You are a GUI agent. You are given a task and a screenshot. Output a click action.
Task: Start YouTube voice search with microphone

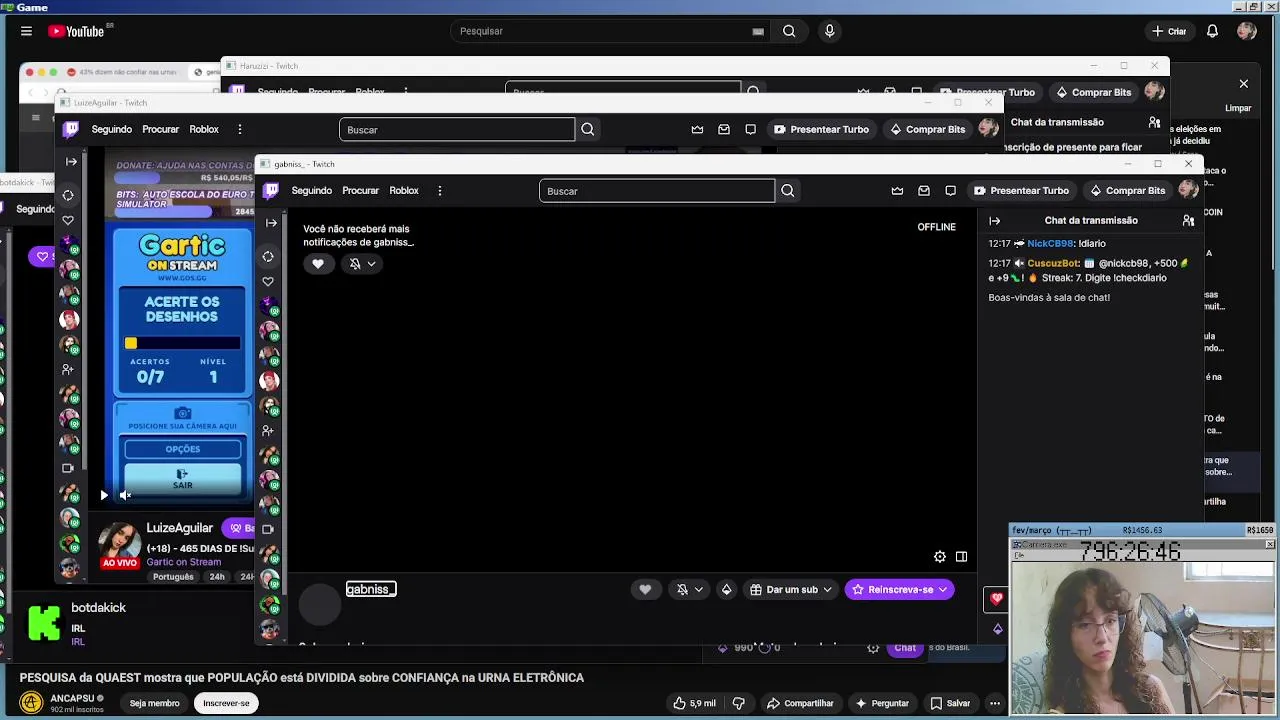(829, 31)
